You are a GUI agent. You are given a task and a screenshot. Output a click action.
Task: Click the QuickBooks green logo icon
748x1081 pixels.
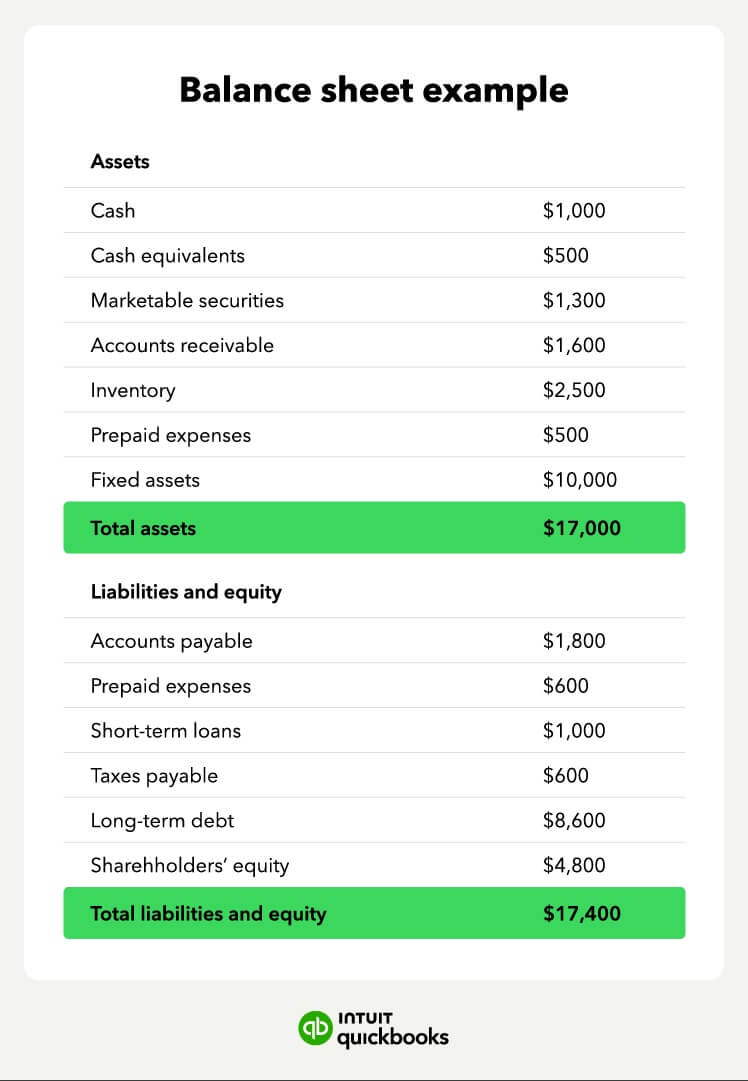pos(316,1028)
